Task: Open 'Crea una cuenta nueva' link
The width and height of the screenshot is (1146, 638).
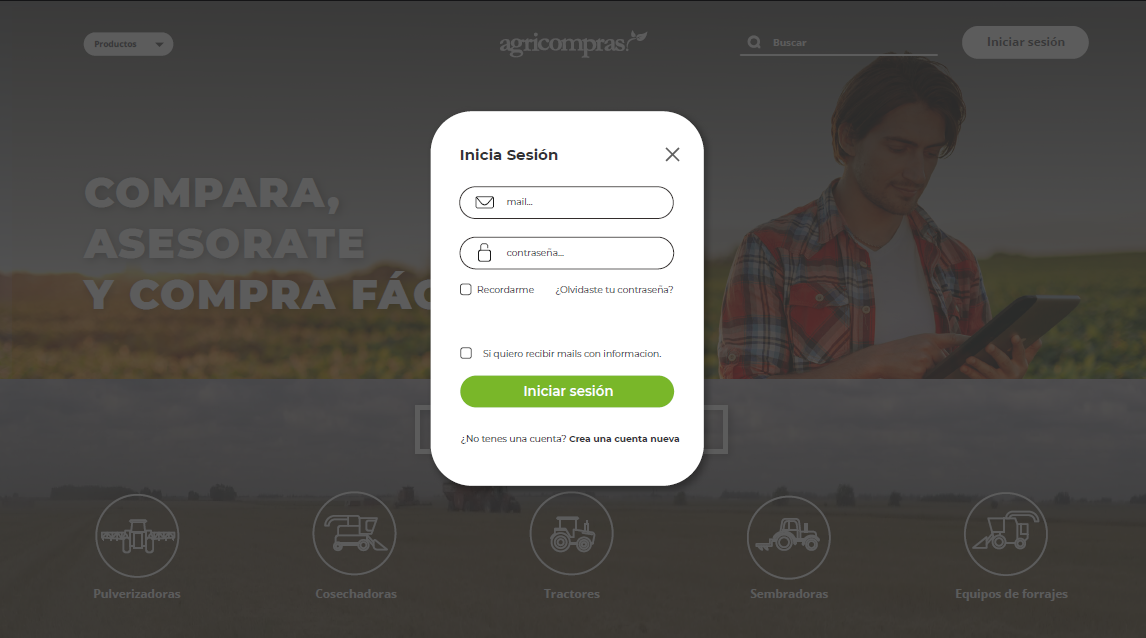Action: click(x=624, y=439)
